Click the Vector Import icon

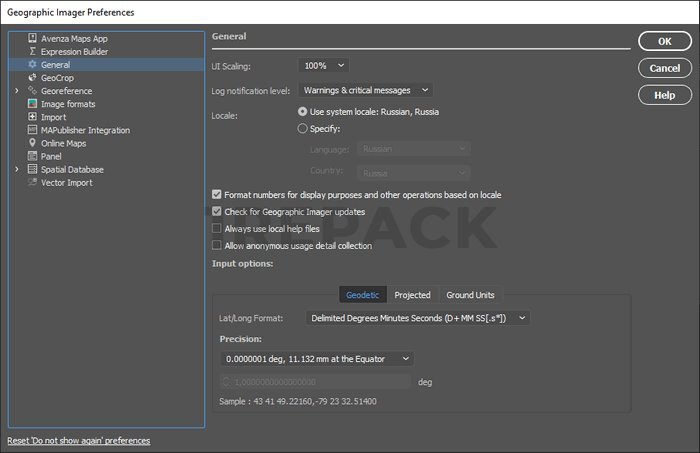(x=33, y=183)
